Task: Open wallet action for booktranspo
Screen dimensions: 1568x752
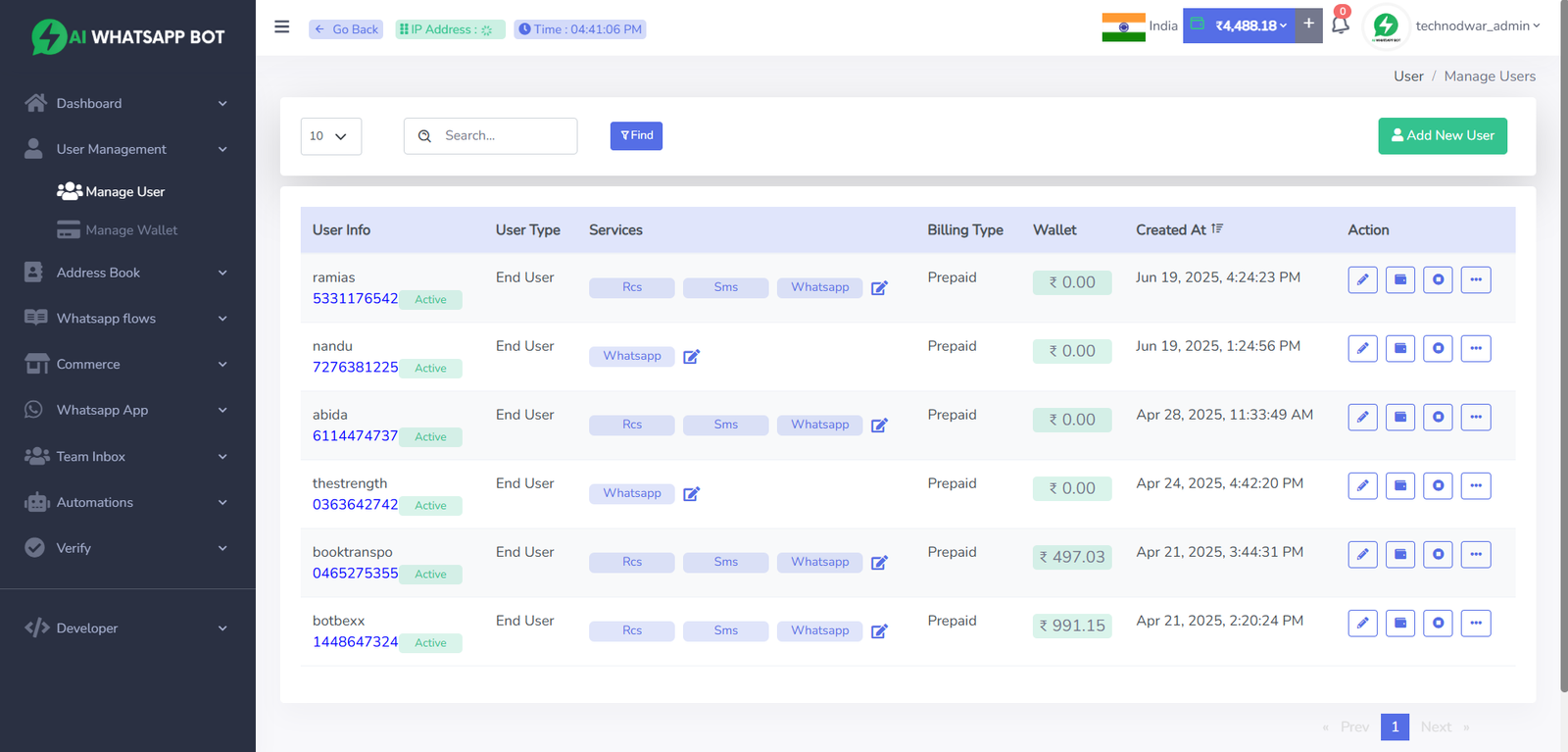Action: click(1400, 554)
